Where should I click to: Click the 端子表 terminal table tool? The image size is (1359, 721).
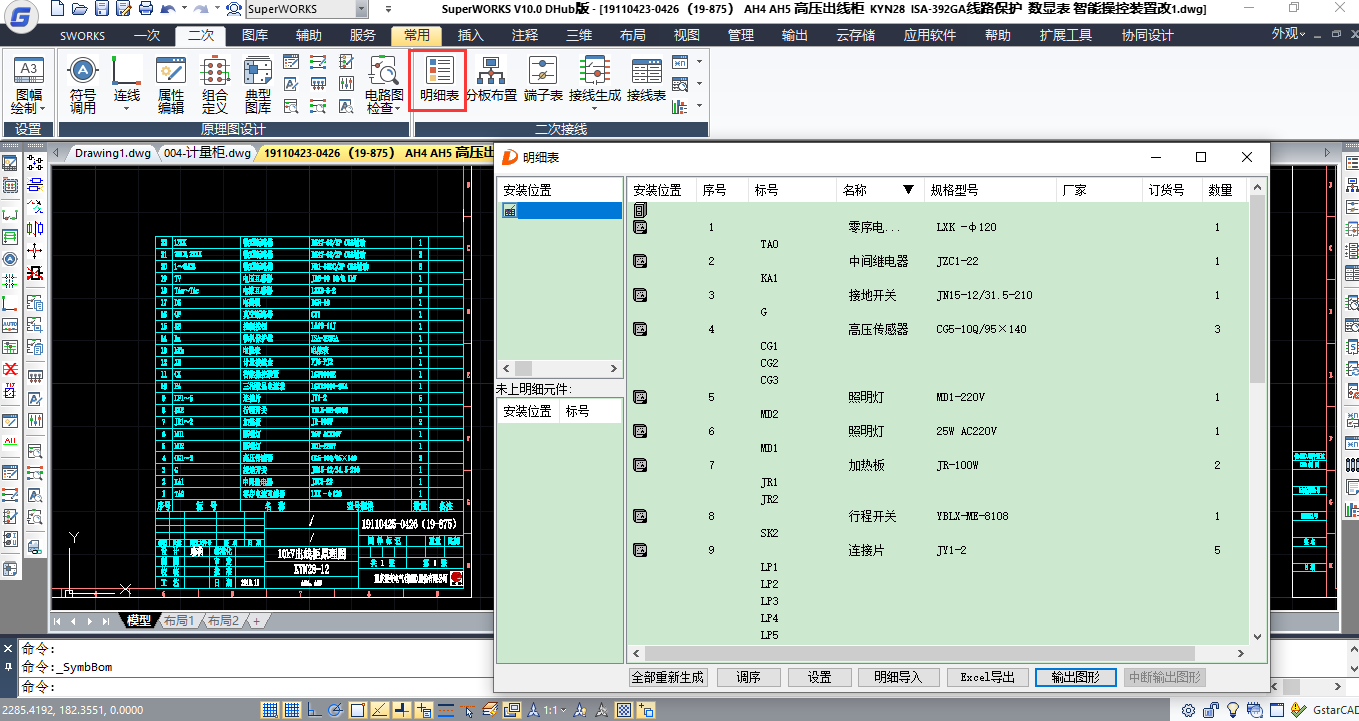pos(543,79)
